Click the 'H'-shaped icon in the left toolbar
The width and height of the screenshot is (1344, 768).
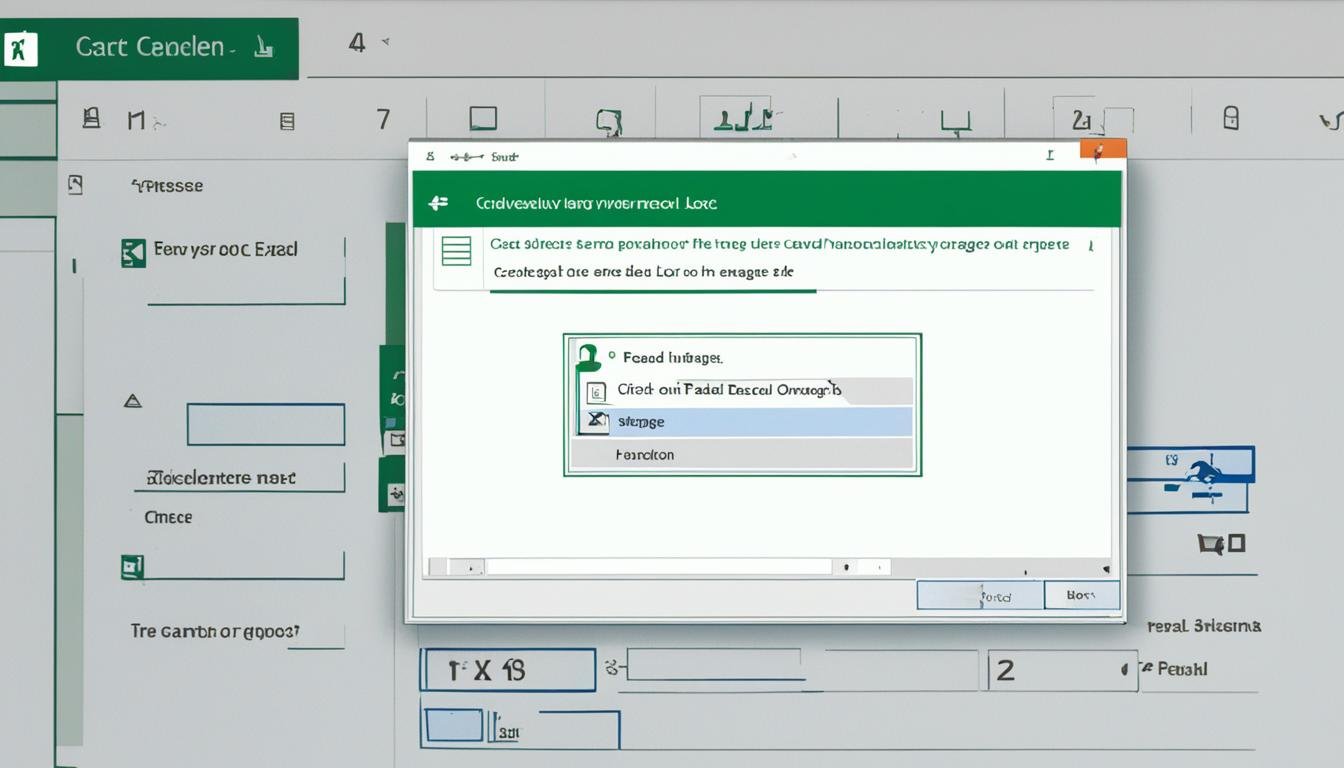click(136, 121)
